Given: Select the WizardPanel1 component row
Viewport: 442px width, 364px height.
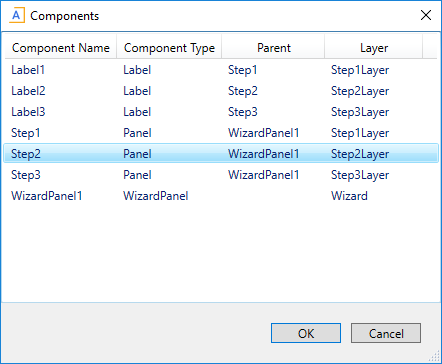Looking at the screenshot, I should coord(221,196).
